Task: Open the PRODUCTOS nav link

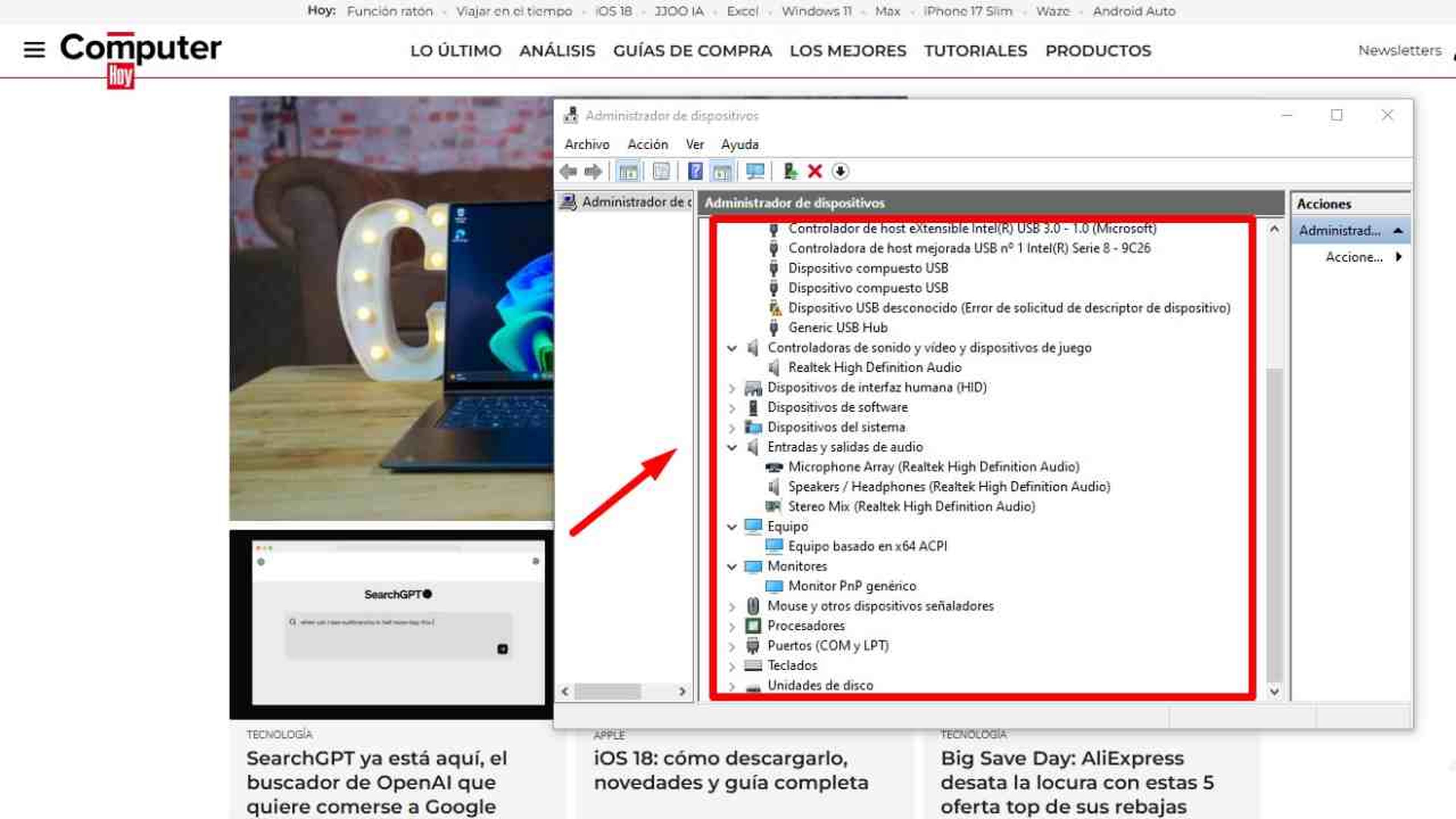Action: click(x=1098, y=51)
